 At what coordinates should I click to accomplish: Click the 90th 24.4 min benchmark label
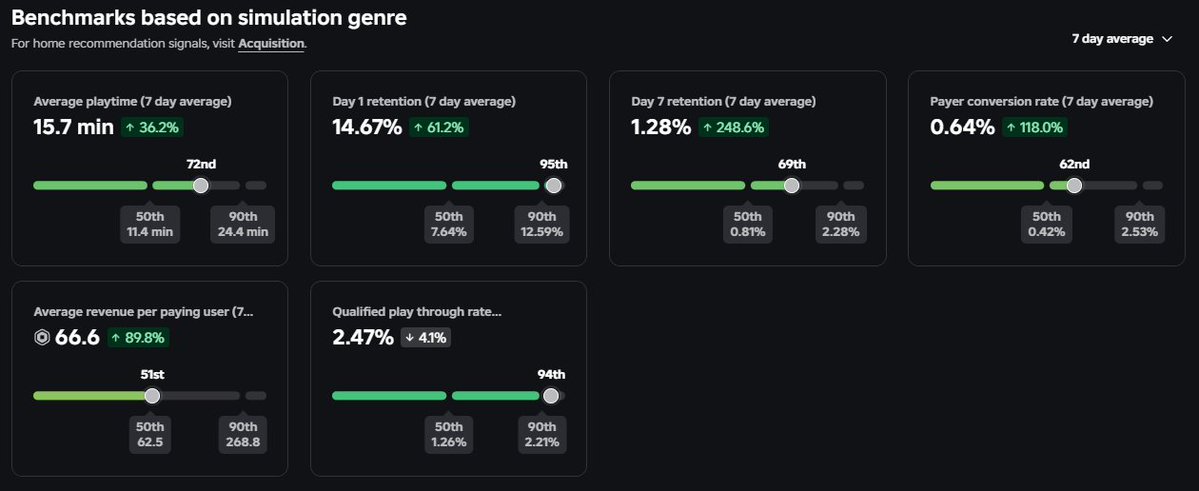[242, 224]
